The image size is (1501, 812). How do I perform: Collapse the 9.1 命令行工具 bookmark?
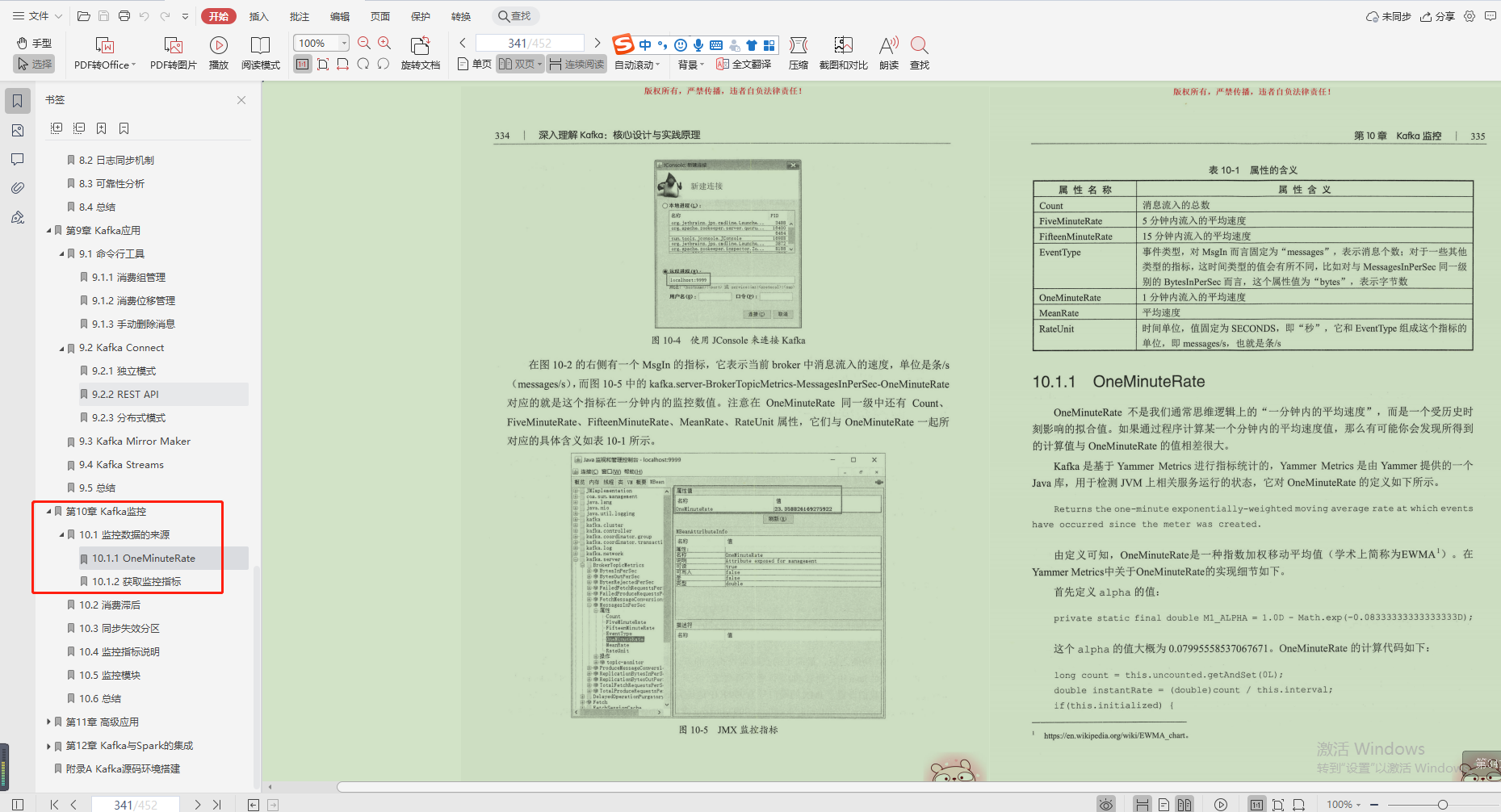tap(61, 254)
